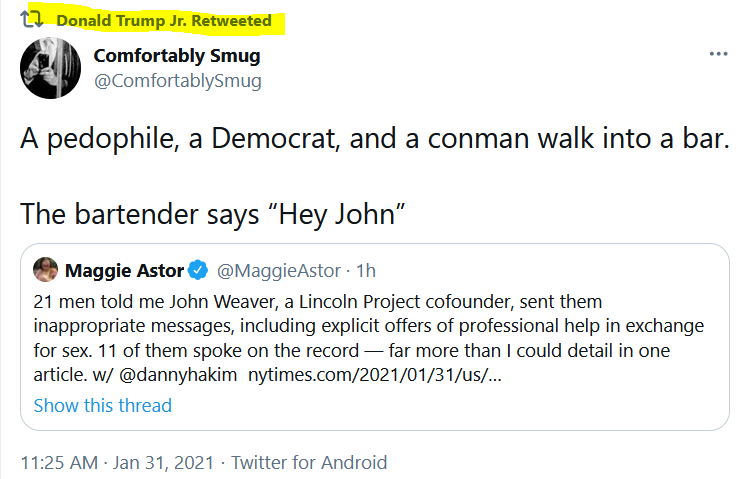Open the @ComfortablySmug handle
This screenshot has height=479, width=742.
click(177, 80)
